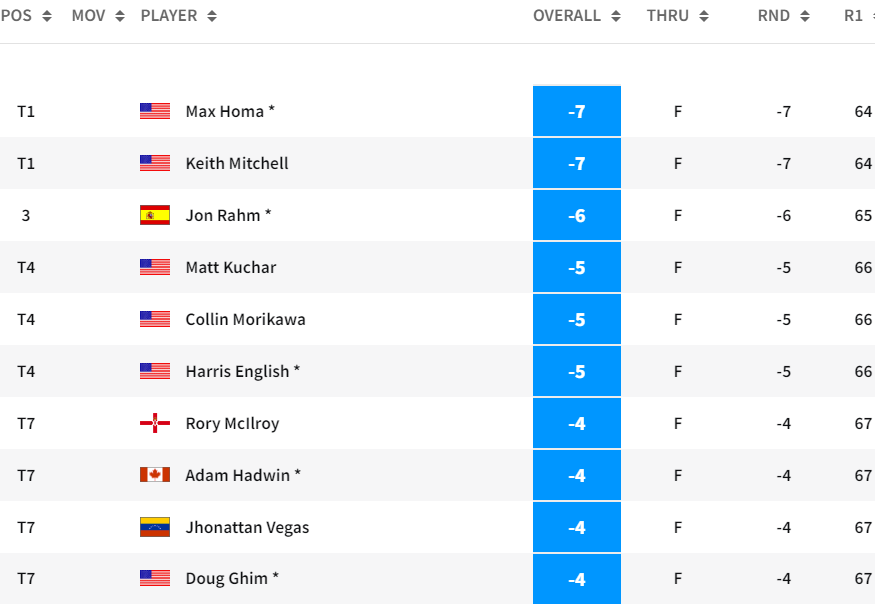875x605 pixels.
Task: Click Max Homa's blue -7 overall cell
Action: [577, 111]
